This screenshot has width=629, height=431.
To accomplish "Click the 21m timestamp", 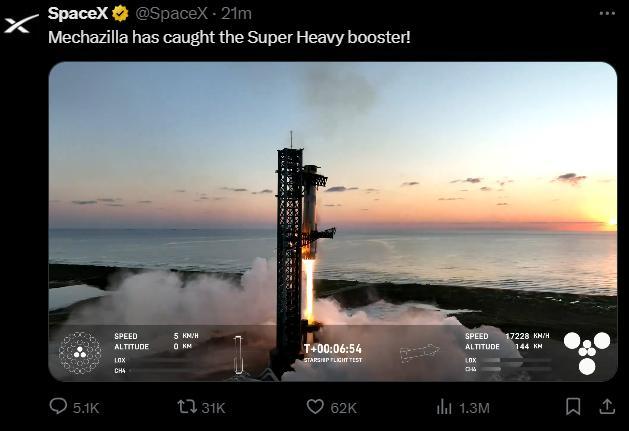I will click(236, 13).
